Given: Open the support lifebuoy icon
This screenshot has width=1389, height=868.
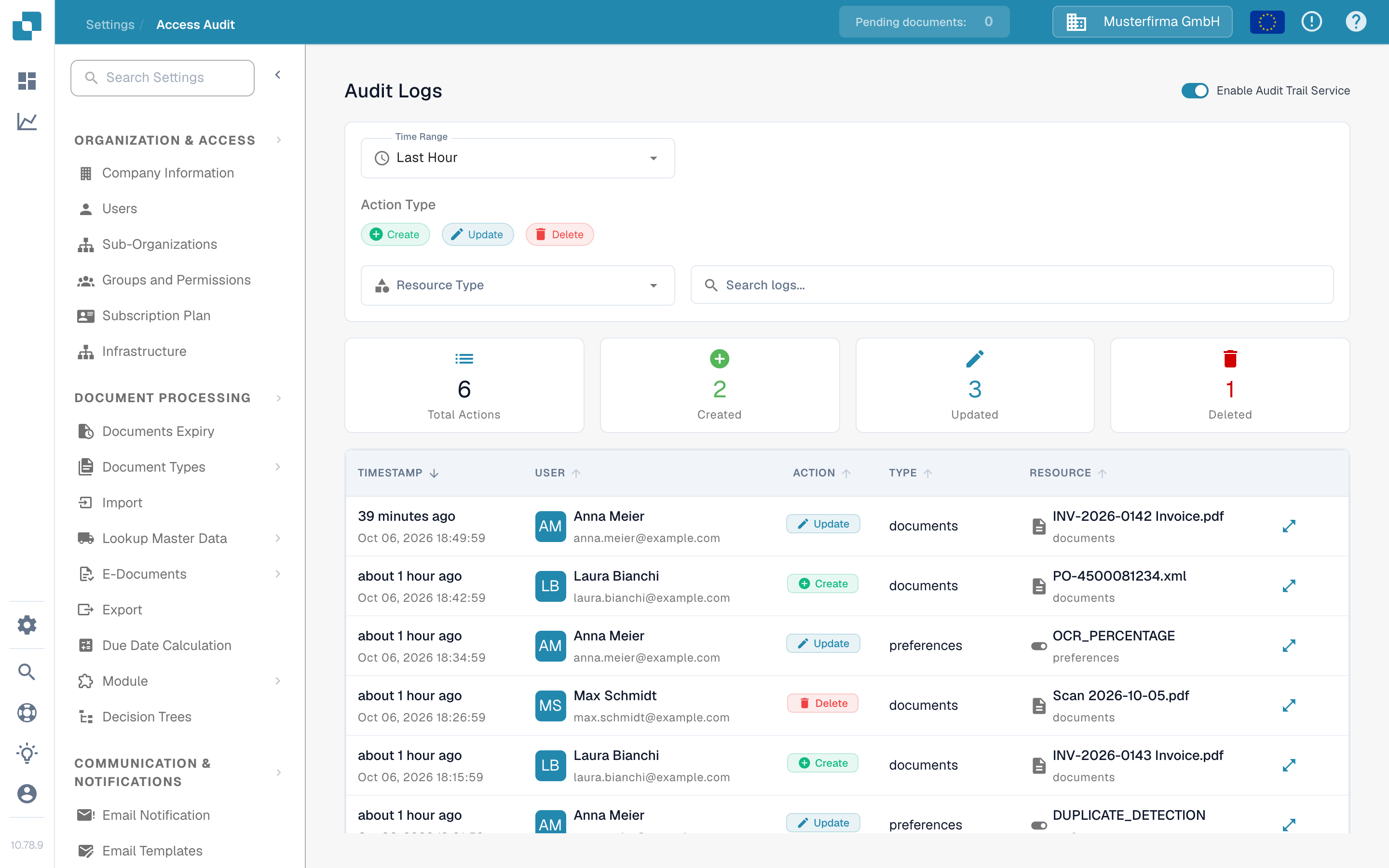Looking at the screenshot, I should 27,712.
